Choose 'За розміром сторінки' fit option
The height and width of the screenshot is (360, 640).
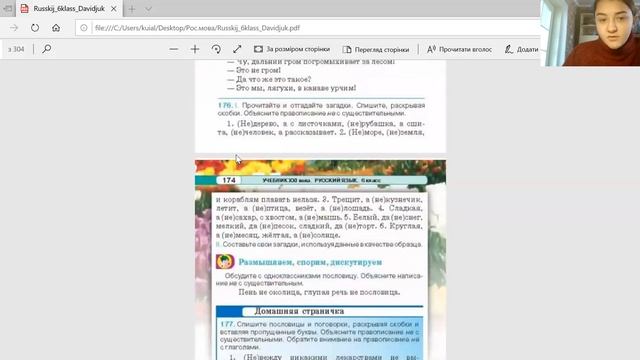(x=292, y=49)
